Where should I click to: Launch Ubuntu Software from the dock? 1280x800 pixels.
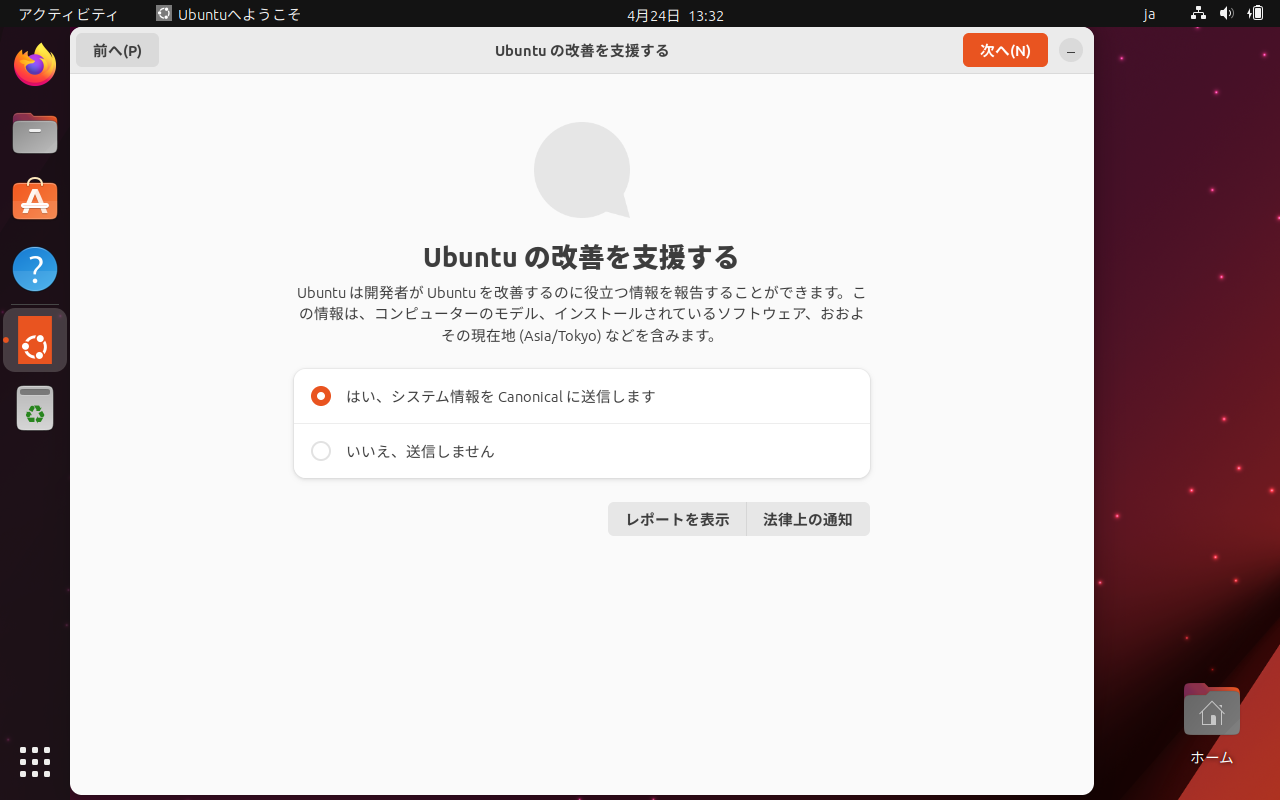[x=35, y=200]
